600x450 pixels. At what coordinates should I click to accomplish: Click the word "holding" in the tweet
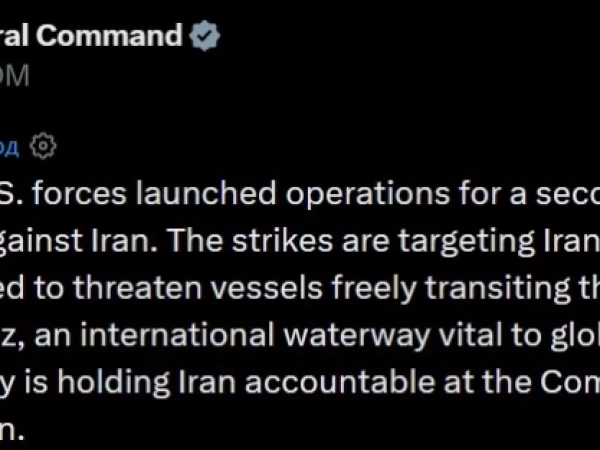click(113, 383)
